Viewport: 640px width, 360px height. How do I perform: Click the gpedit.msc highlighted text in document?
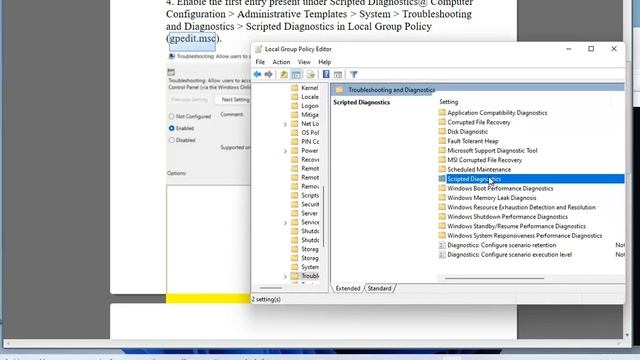(x=192, y=39)
